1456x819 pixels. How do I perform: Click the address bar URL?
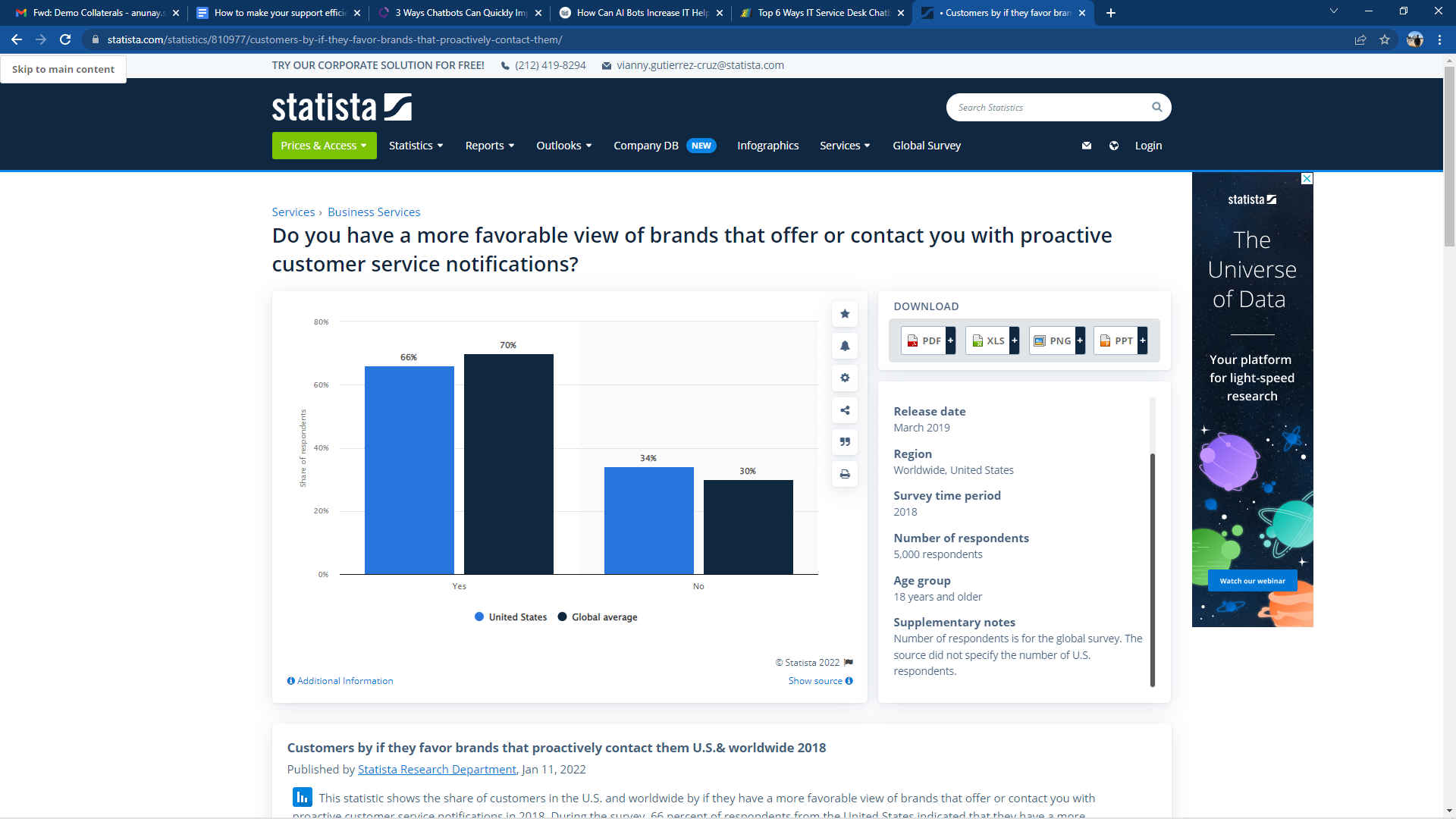pos(334,39)
